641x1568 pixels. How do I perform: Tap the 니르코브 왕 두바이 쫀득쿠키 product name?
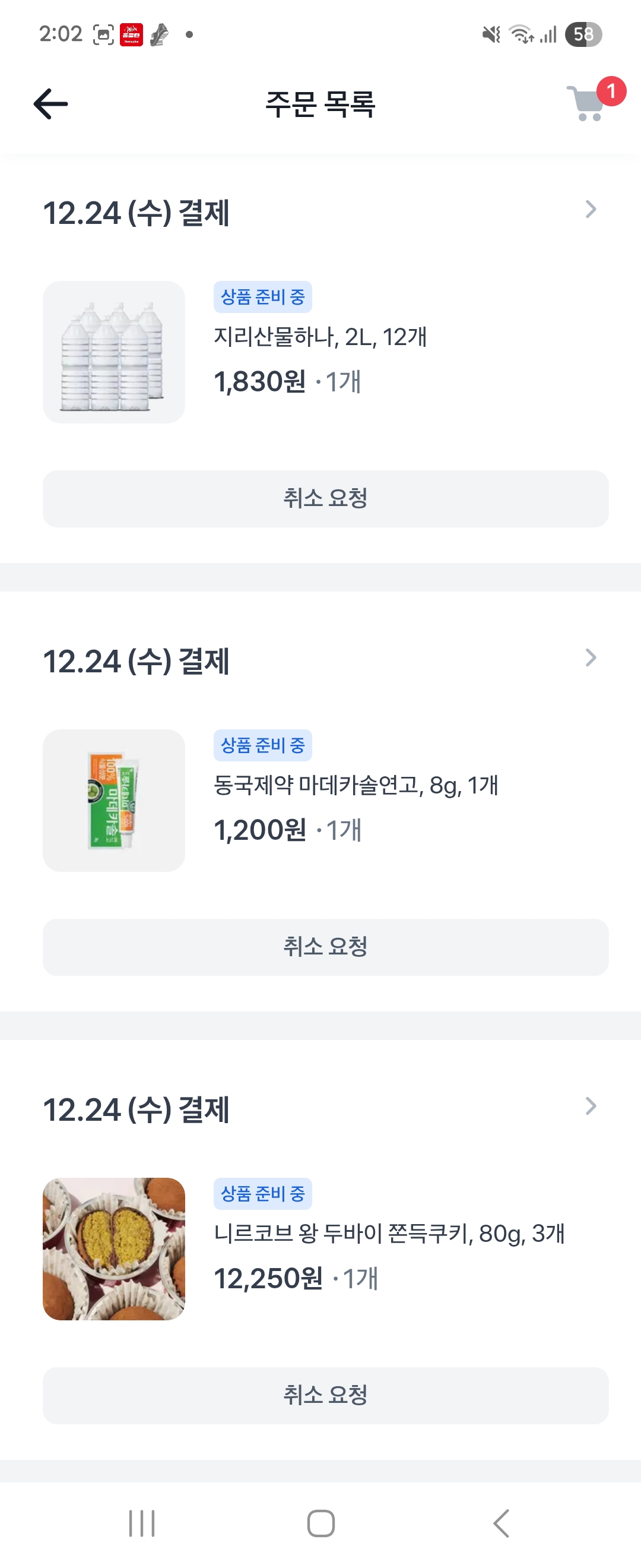pyautogui.click(x=389, y=1233)
